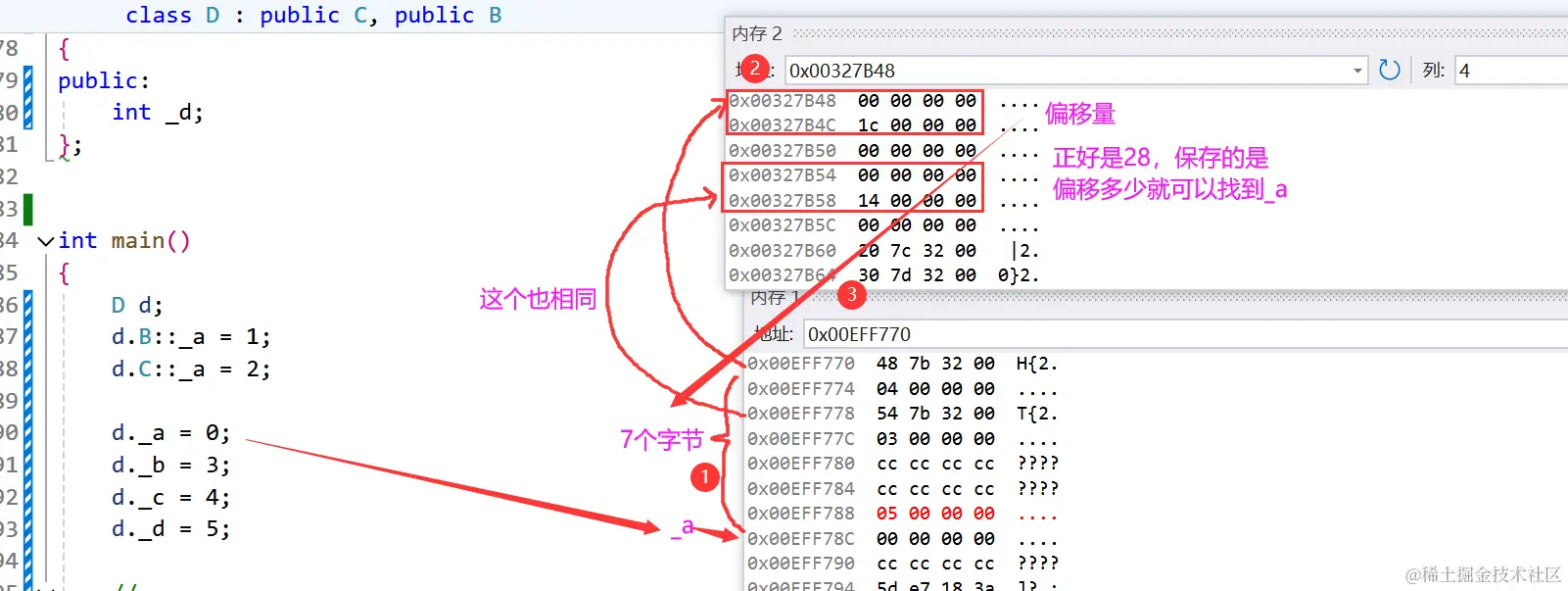Click the columns field showing 4
This screenshot has width=1568, height=591.
coord(1511,71)
